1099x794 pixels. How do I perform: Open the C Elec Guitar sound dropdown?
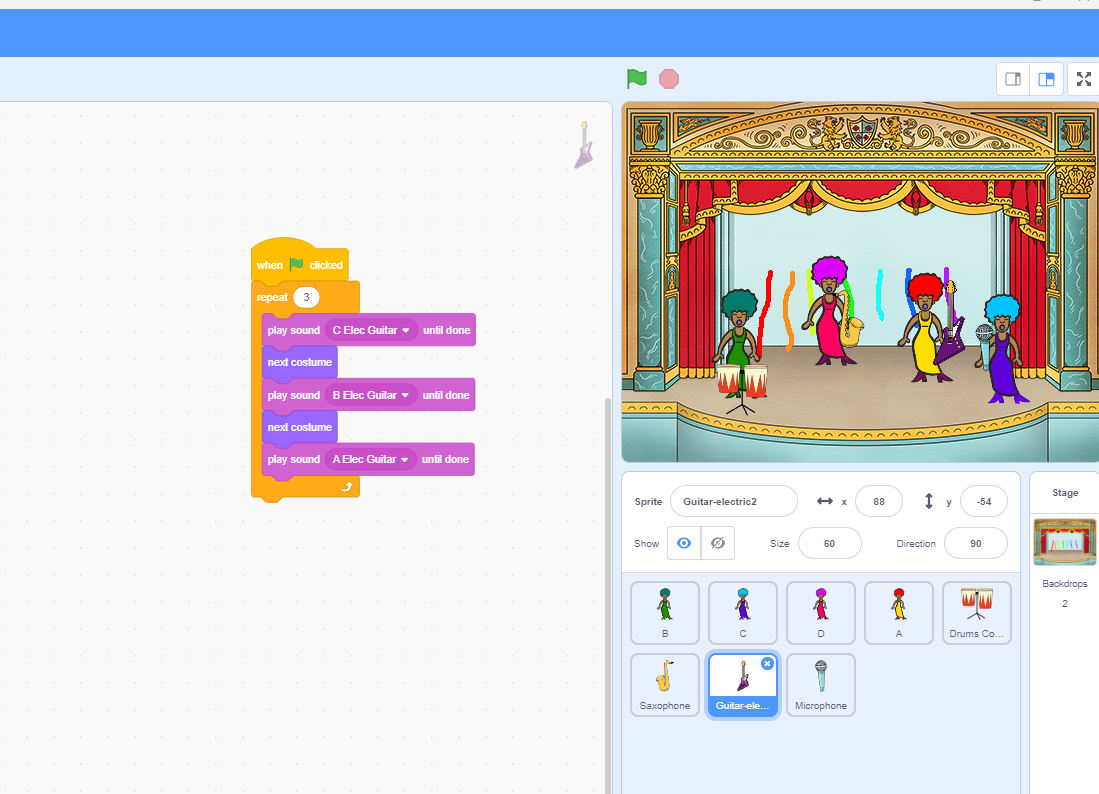point(371,330)
